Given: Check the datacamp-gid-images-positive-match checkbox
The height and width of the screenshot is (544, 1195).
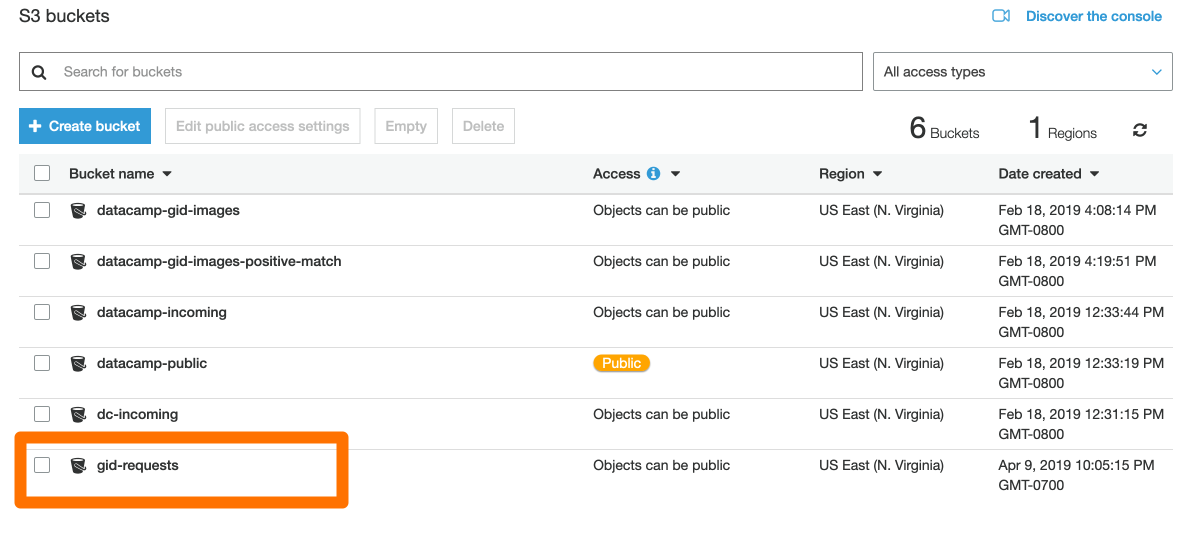Looking at the screenshot, I should (42, 261).
